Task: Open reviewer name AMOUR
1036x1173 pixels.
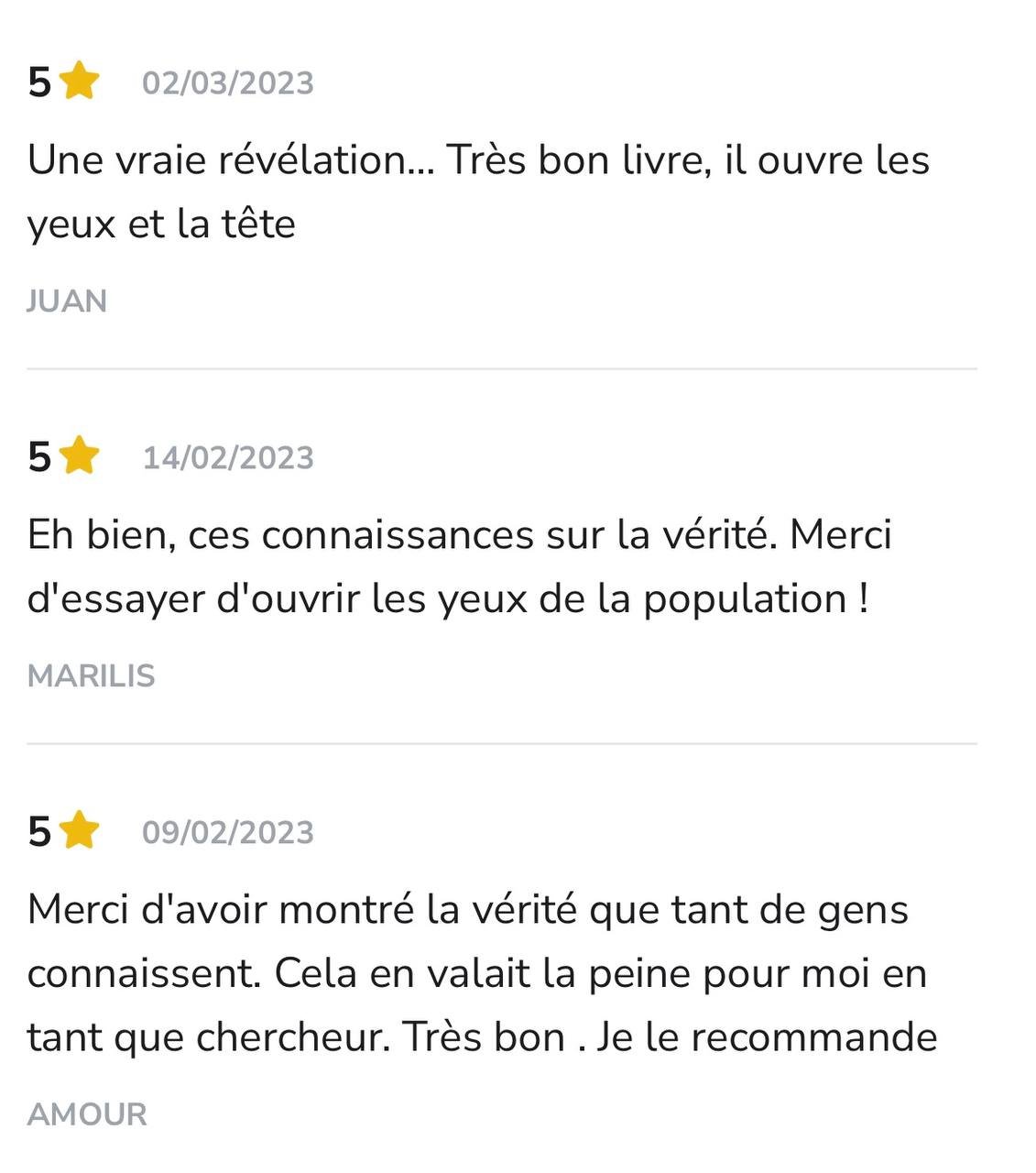Action: click(x=87, y=1113)
